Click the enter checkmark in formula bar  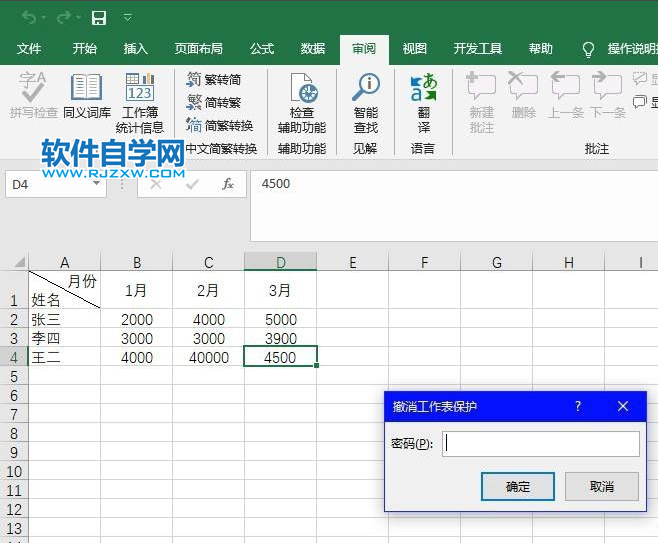click(x=192, y=184)
